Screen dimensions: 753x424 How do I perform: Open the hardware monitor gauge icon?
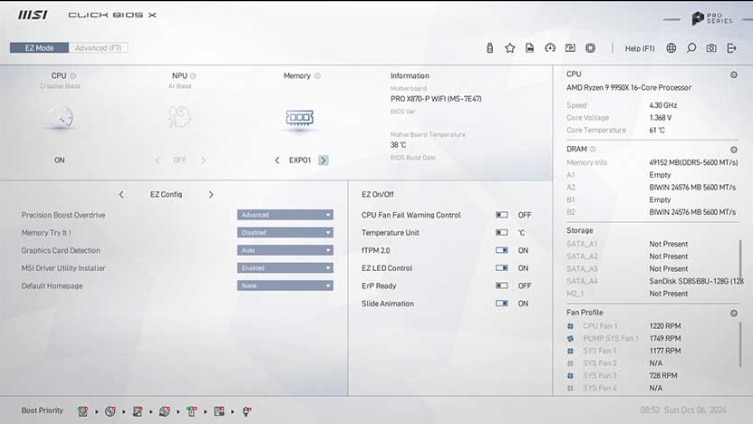coord(549,48)
